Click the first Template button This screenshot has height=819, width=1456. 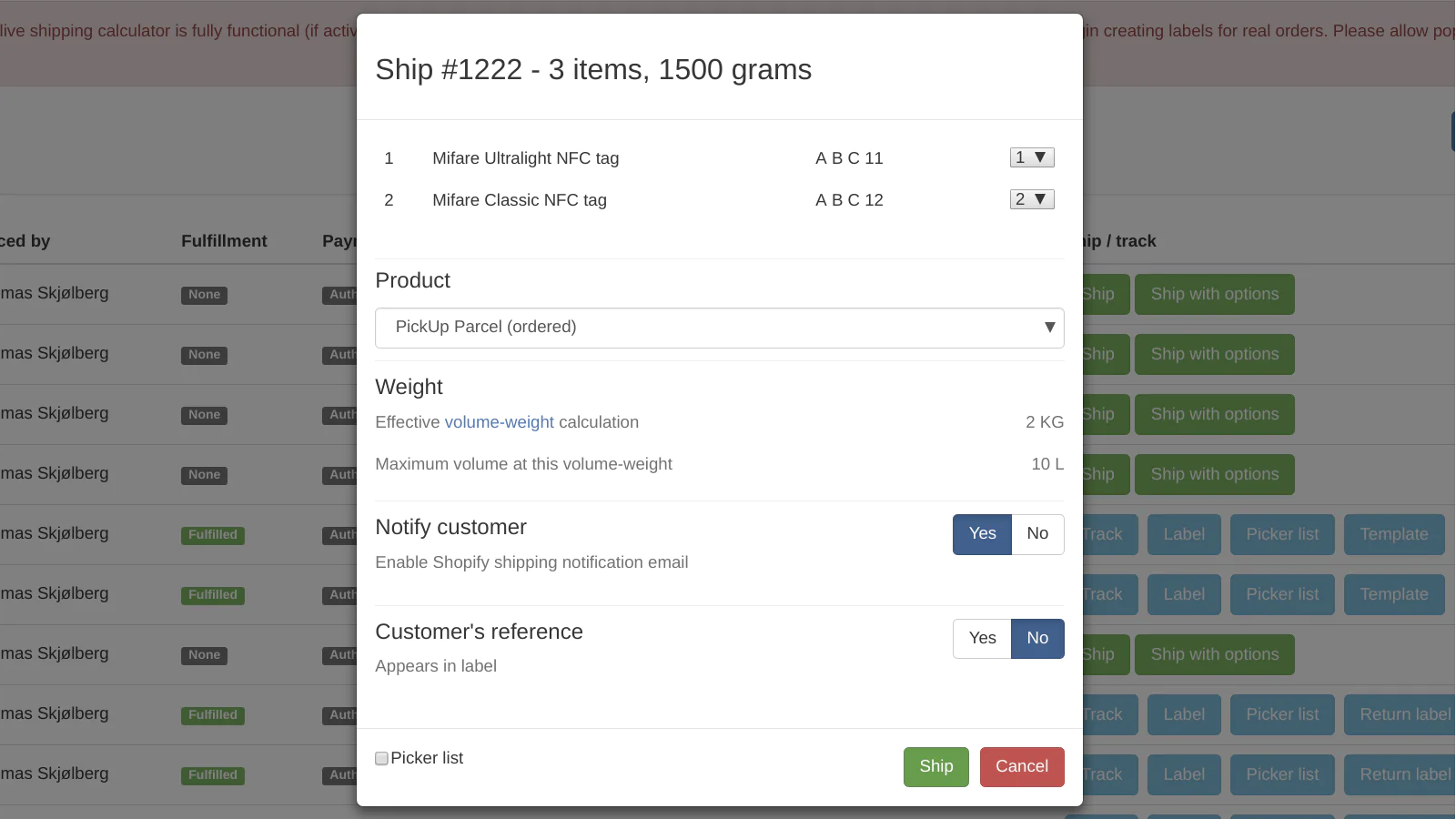1393,535
